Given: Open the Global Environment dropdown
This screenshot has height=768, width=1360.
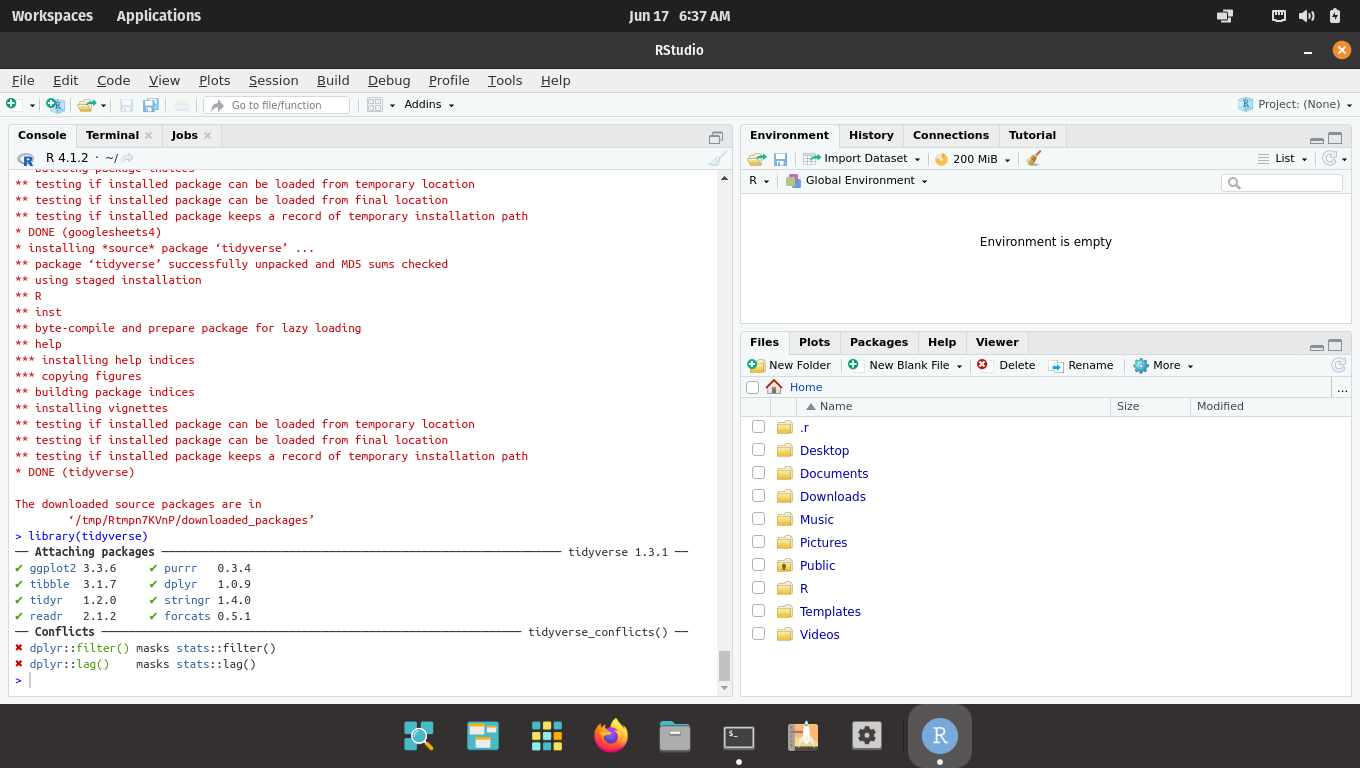Looking at the screenshot, I should pyautogui.click(x=857, y=181).
